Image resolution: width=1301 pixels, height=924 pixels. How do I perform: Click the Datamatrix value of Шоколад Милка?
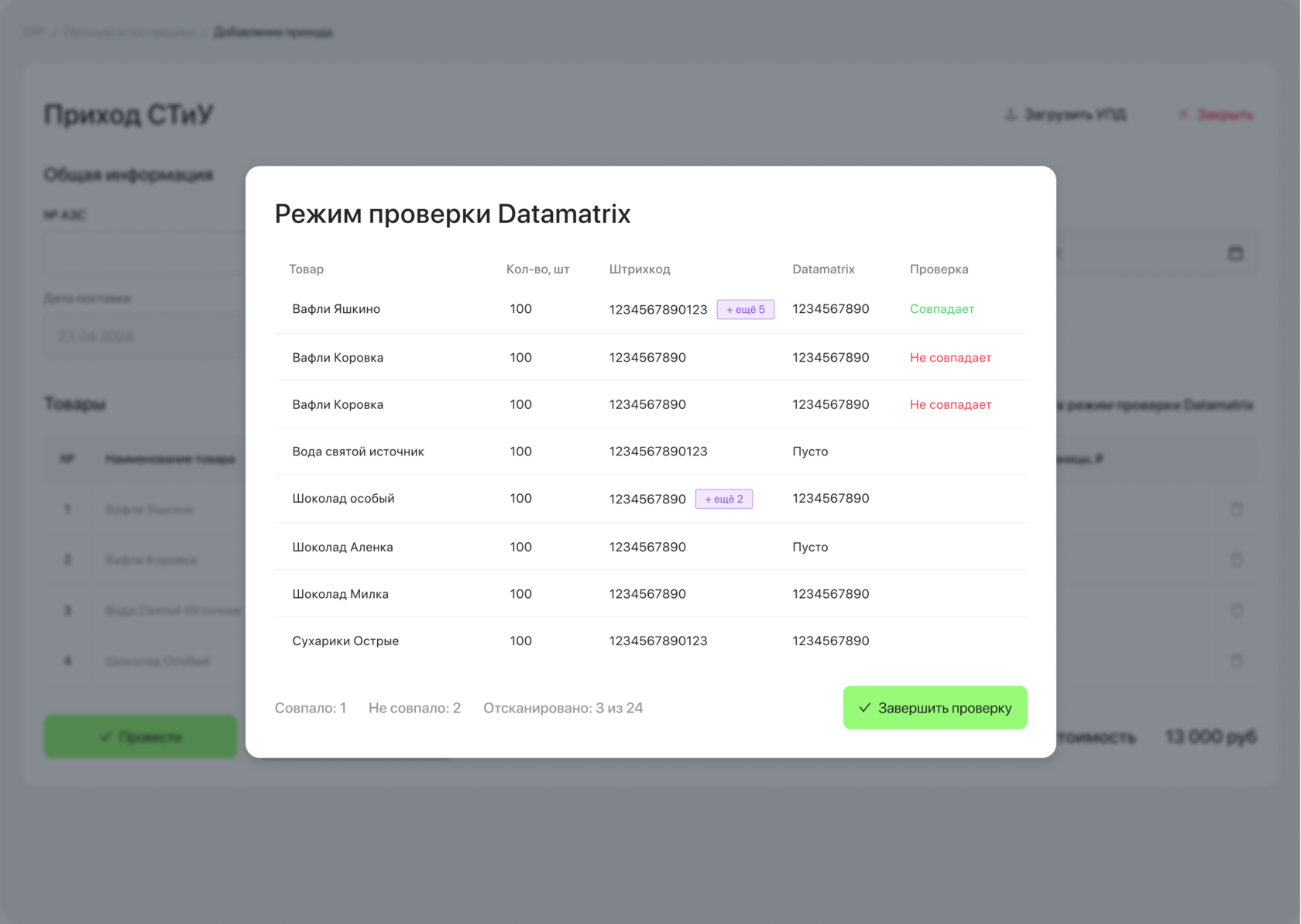point(831,594)
